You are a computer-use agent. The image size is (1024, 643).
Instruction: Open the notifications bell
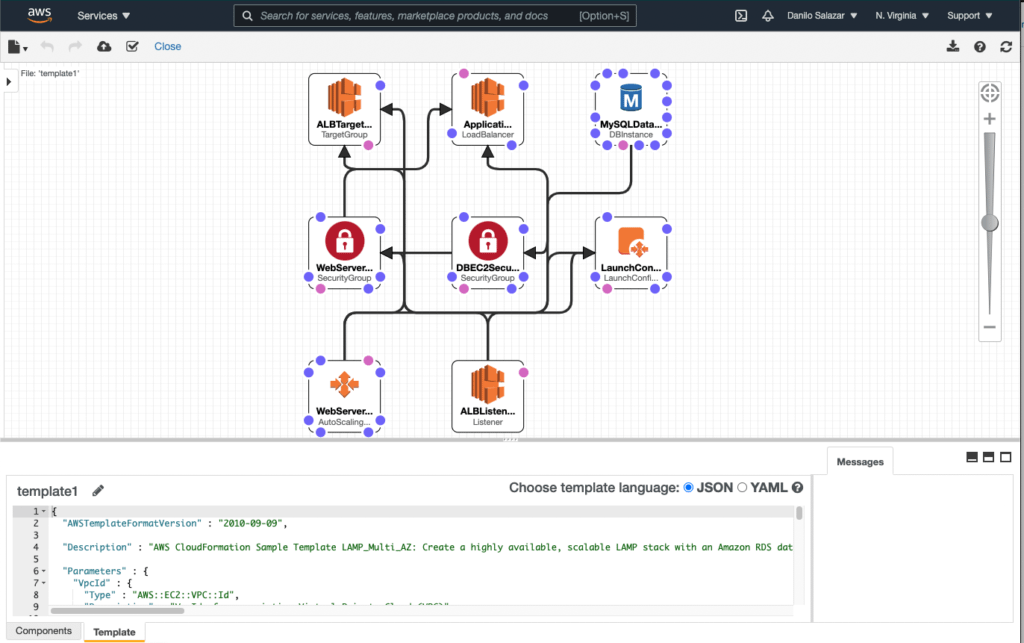pyautogui.click(x=768, y=16)
